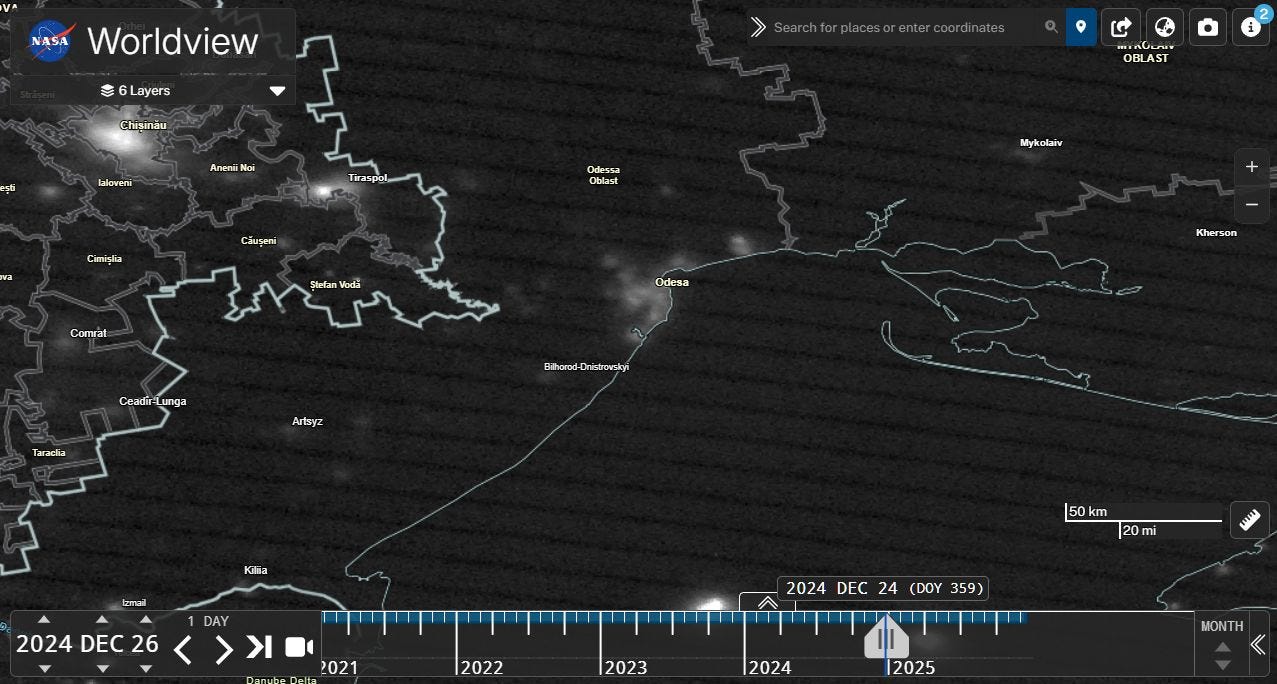
Task: Zoom in with the plus button
Action: click(x=1252, y=167)
